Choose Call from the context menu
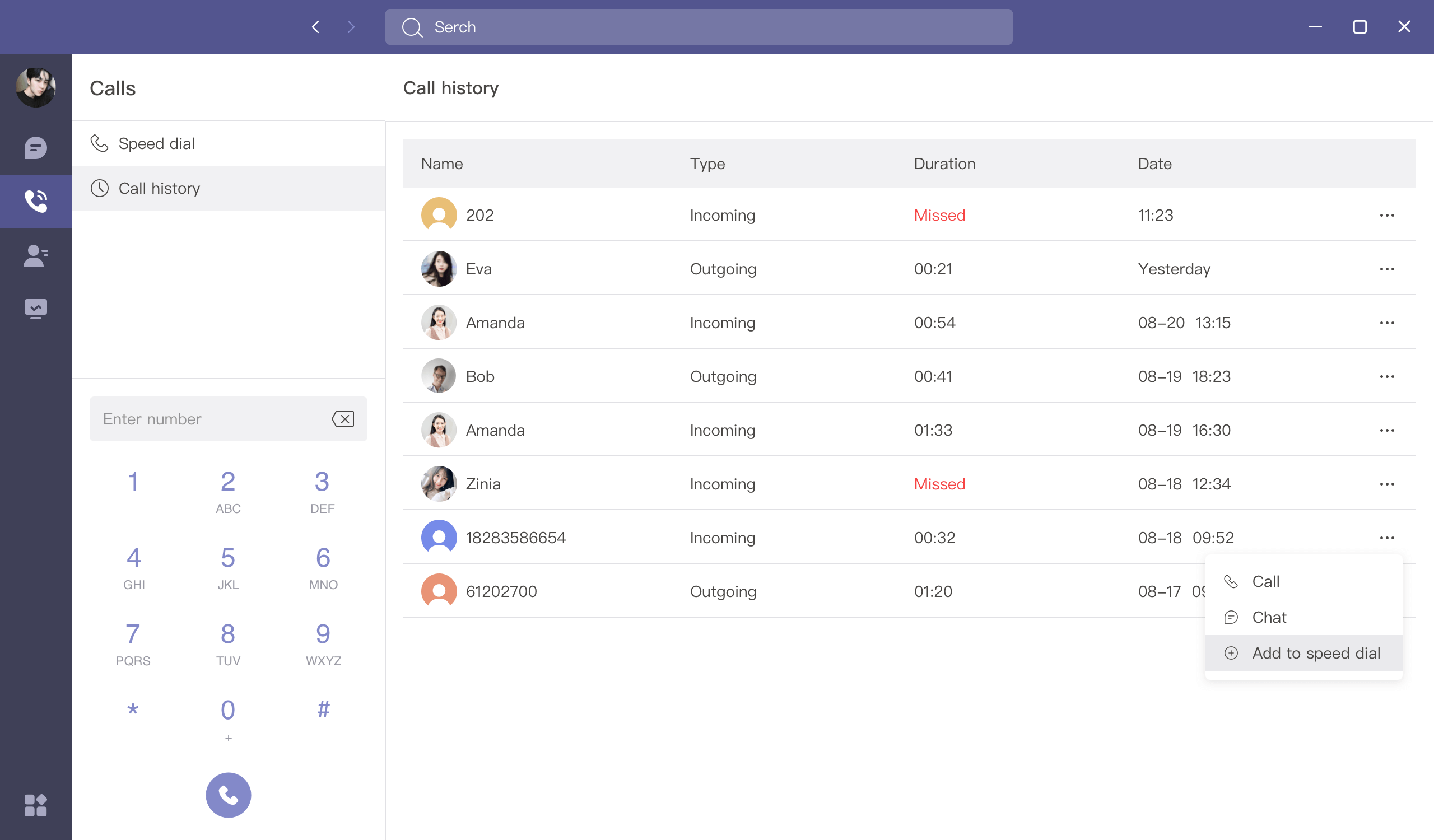This screenshot has height=840, width=1434. coord(1265,581)
